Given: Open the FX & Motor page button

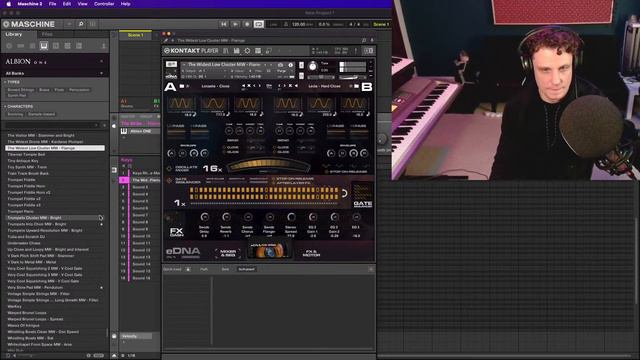Looking at the screenshot, I should (x=311, y=253).
